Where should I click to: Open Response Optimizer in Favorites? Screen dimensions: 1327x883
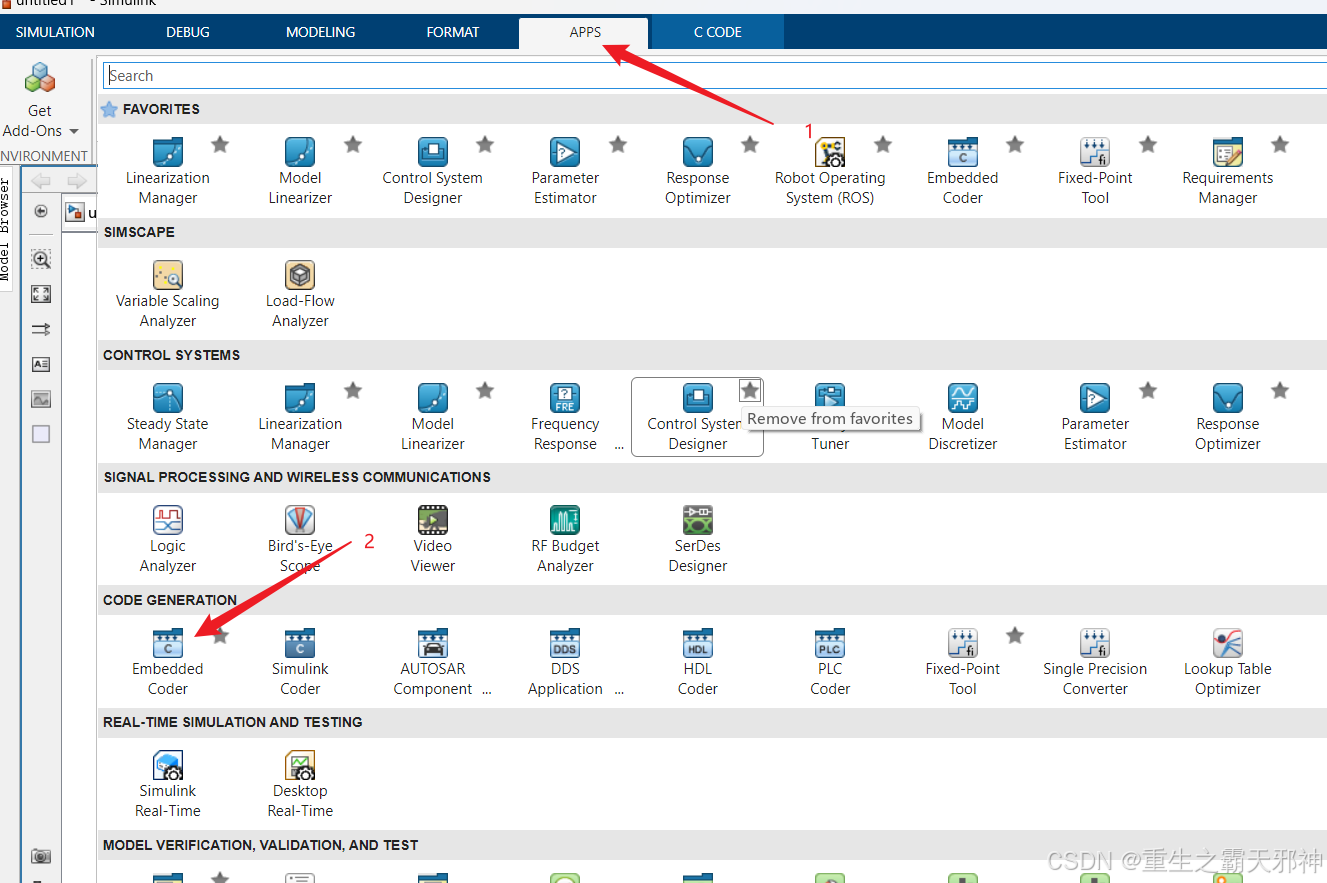tap(697, 171)
